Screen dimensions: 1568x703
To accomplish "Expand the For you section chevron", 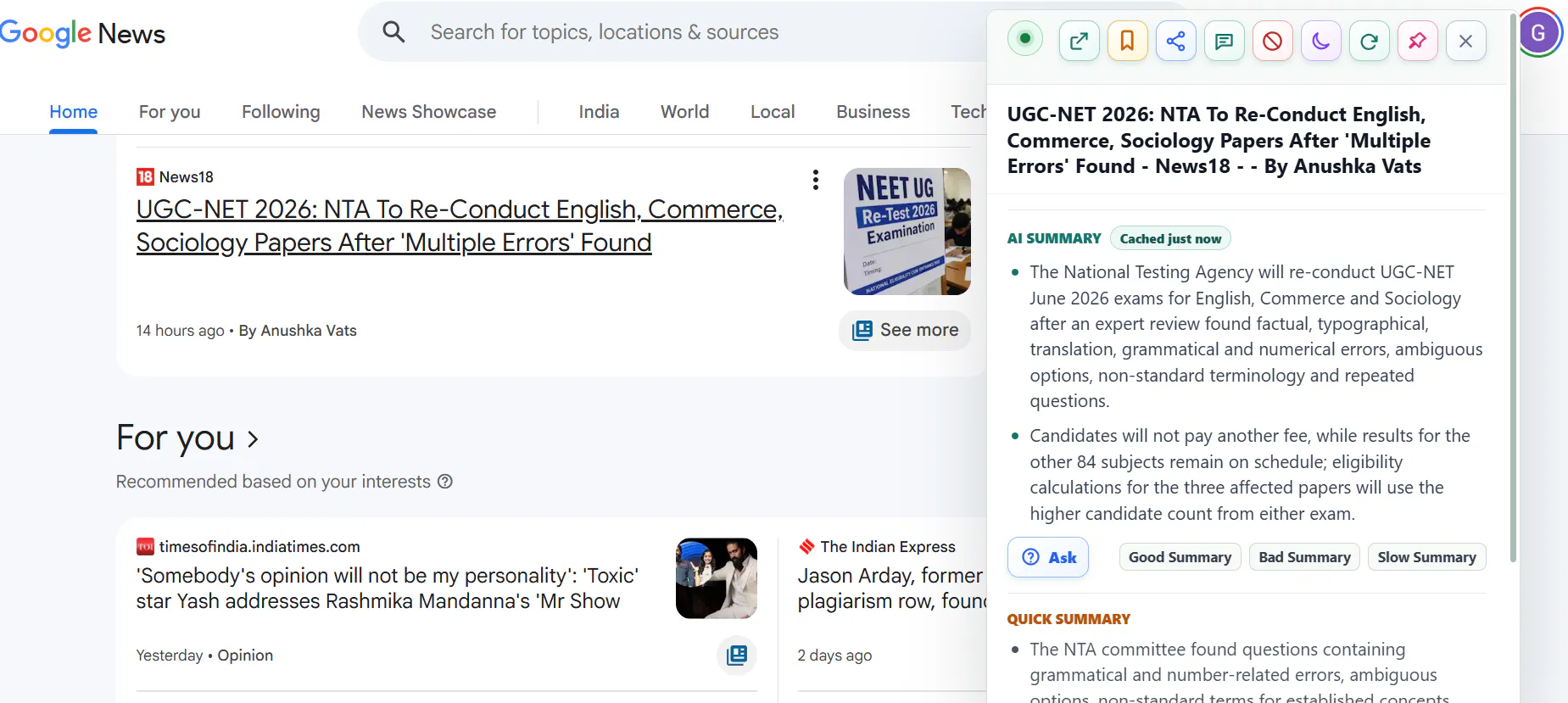I will [253, 439].
